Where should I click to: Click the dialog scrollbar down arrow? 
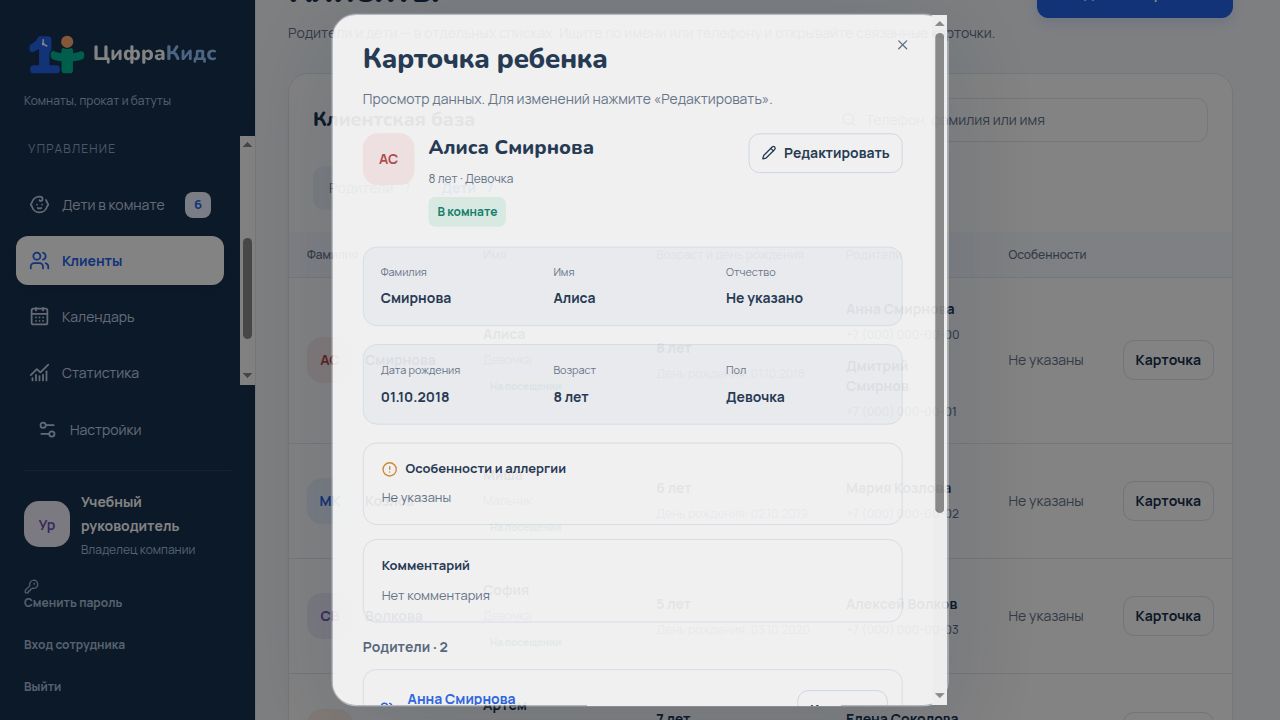click(x=939, y=696)
